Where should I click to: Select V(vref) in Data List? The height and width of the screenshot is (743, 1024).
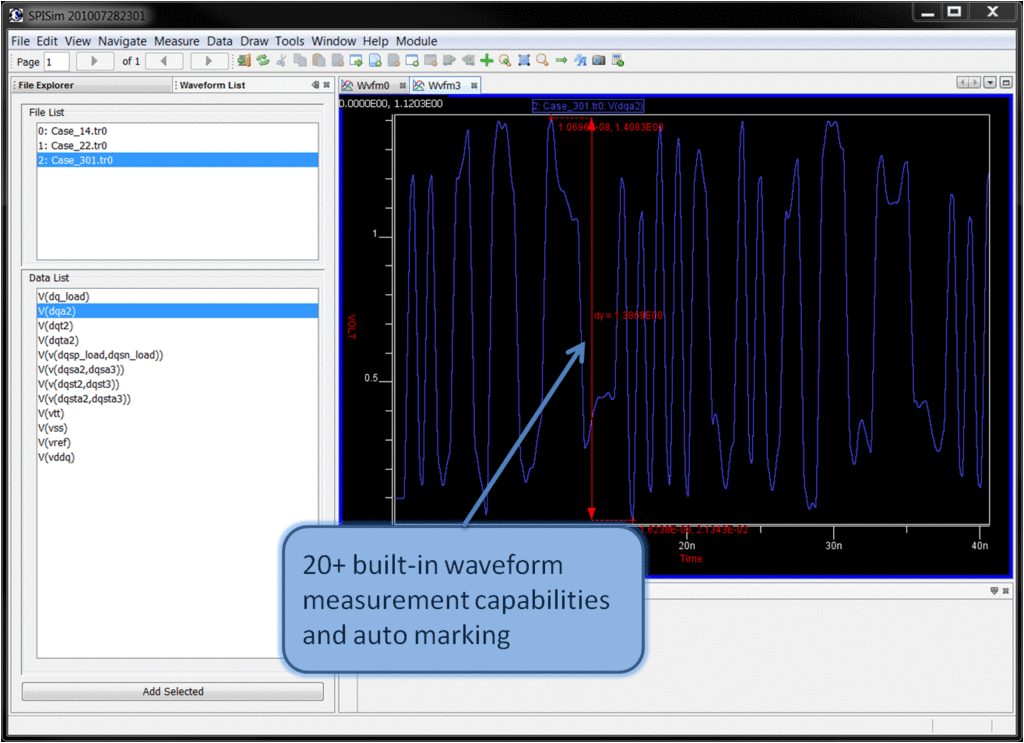tap(54, 443)
